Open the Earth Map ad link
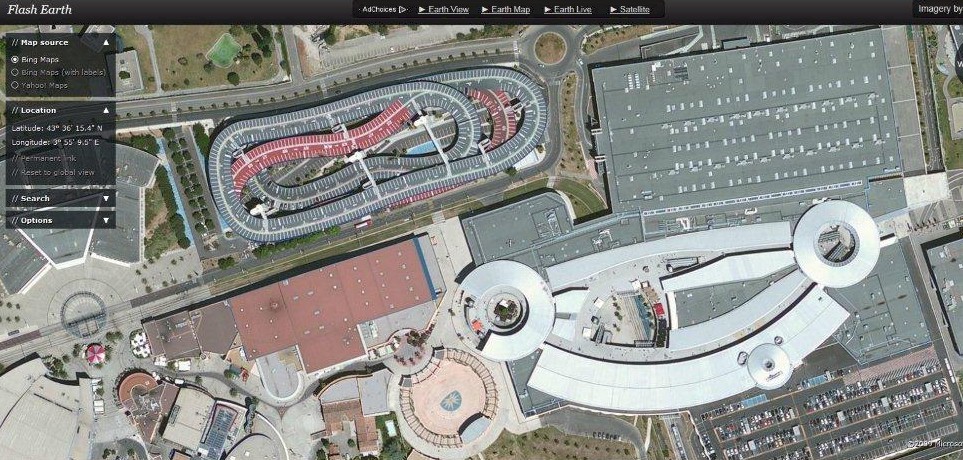 pyautogui.click(x=506, y=9)
